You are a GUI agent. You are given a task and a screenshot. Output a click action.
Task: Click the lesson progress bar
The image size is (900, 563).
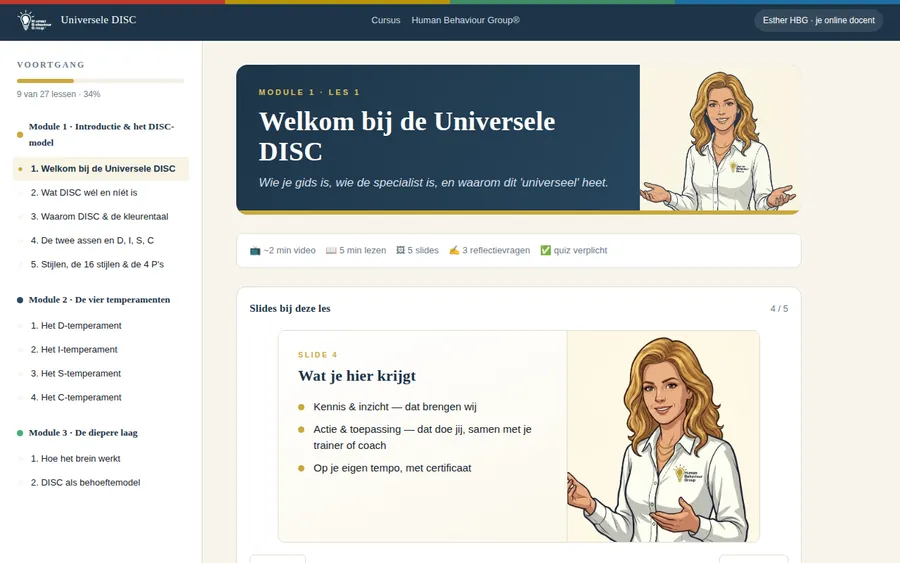coord(100,81)
